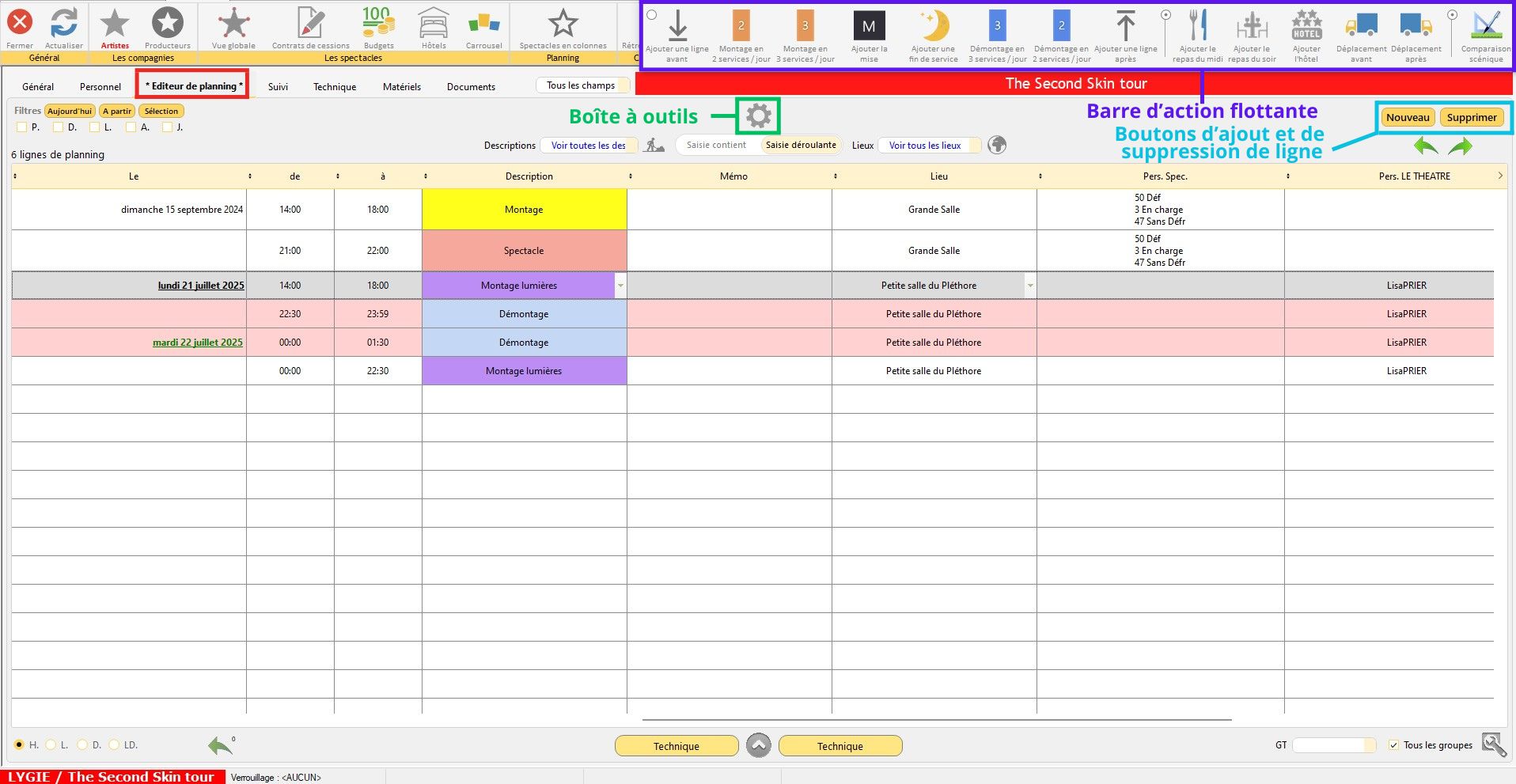Click the Budgets coins icon
1516x784 pixels.
(378, 22)
